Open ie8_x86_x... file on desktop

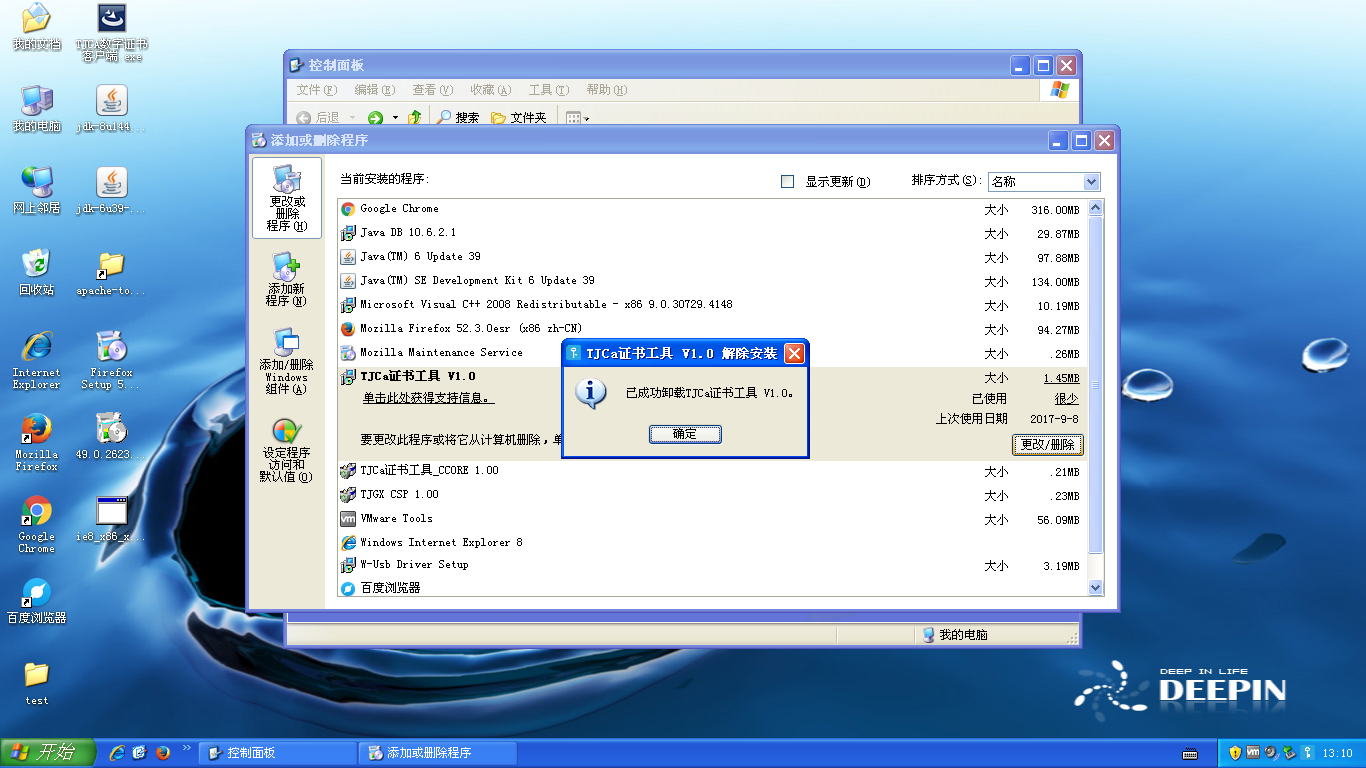112,520
